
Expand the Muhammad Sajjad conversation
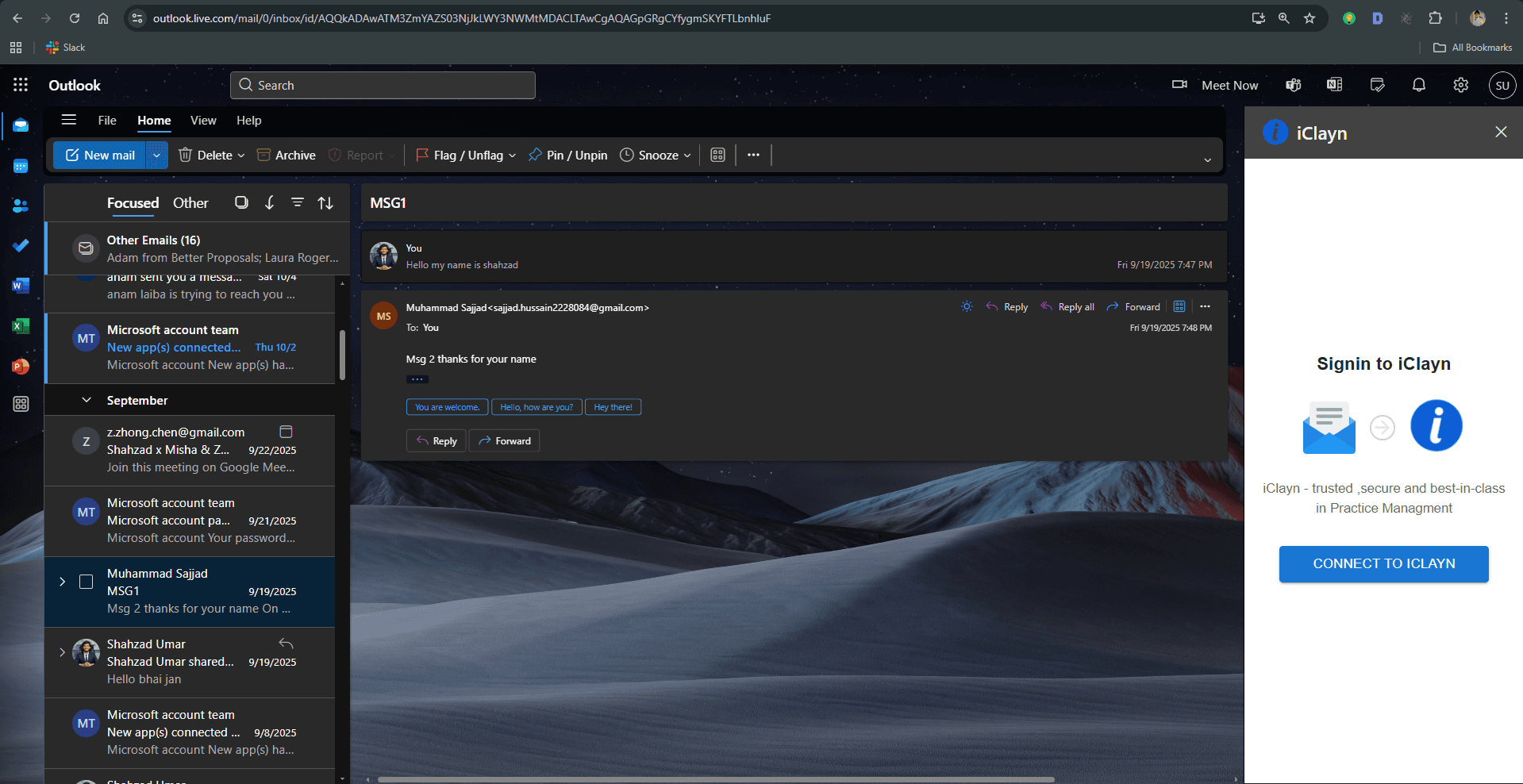pyautogui.click(x=63, y=582)
